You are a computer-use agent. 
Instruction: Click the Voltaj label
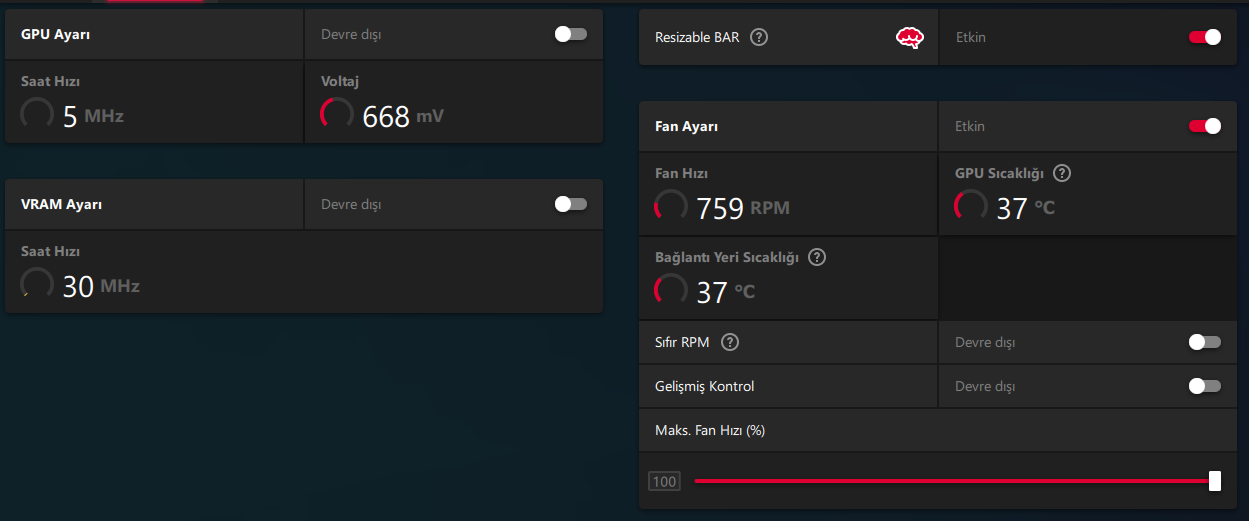(338, 80)
